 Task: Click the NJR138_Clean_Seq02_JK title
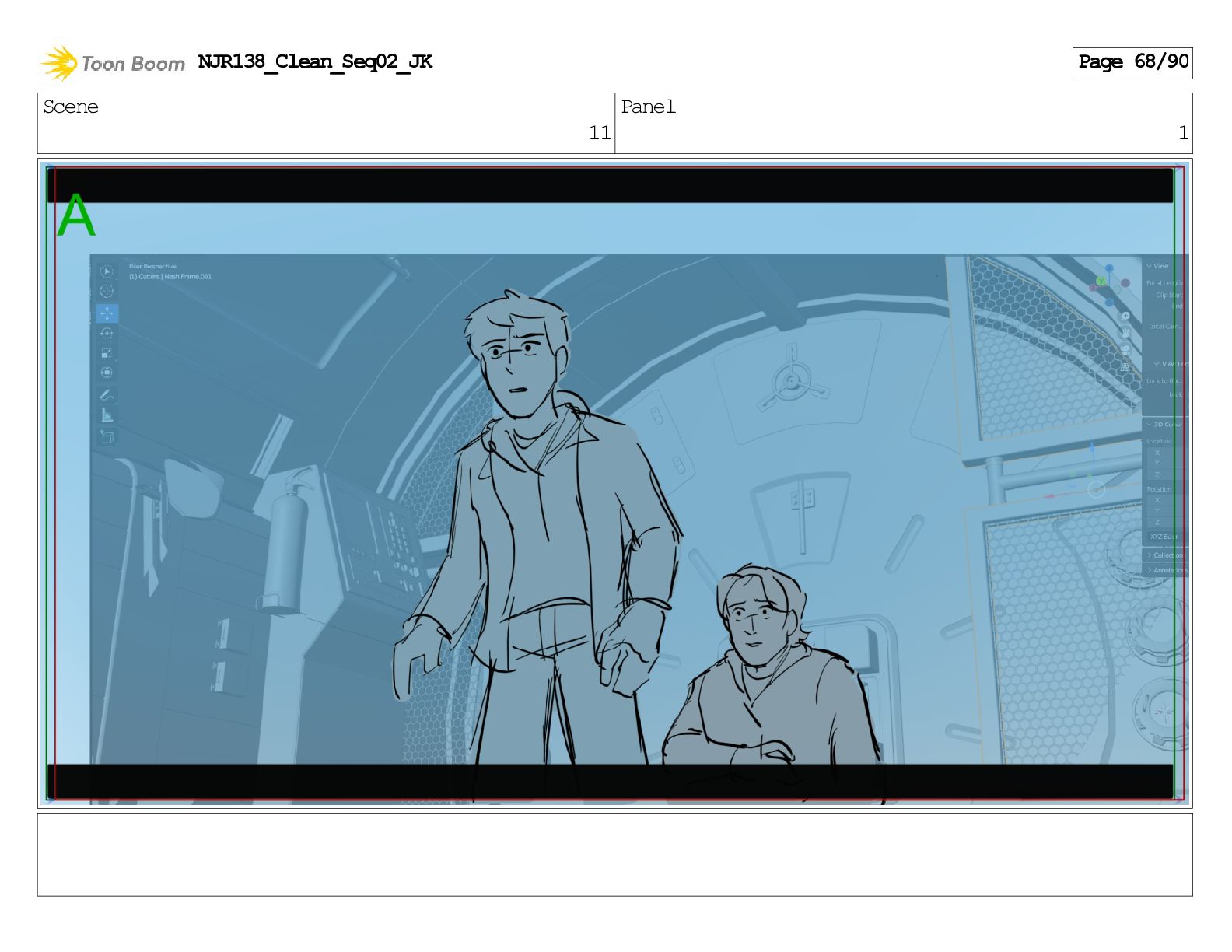pyautogui.click(x=315, y=61)
